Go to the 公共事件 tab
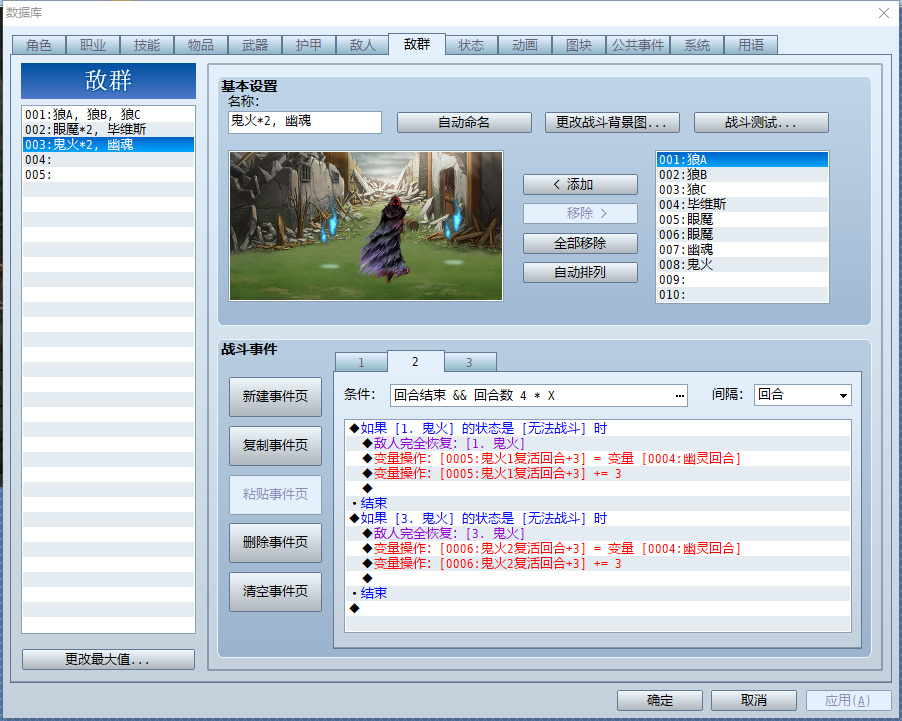 (638, 45)
